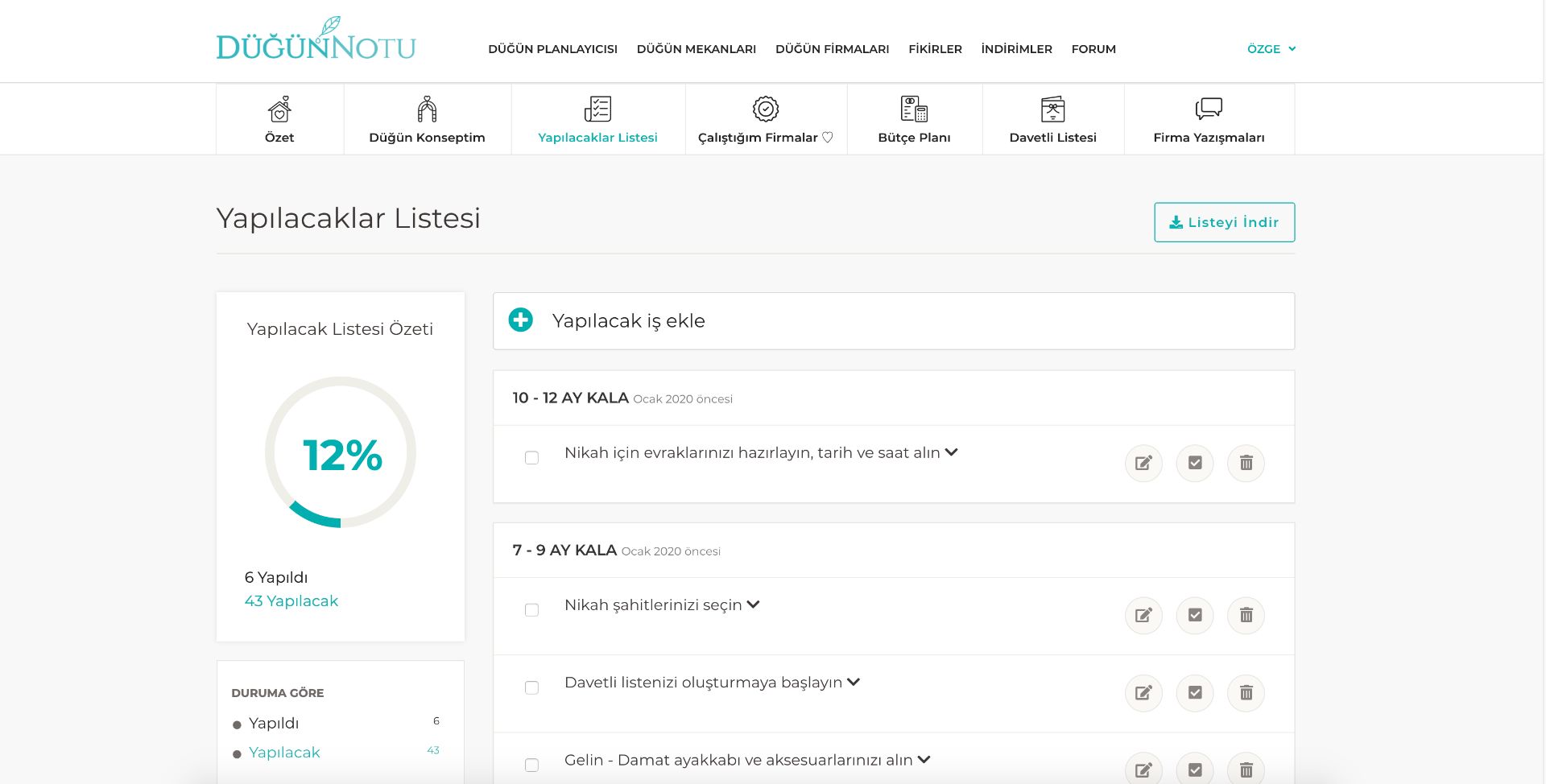Open the Davetli Listesi invitation icon

click(x=1052, y=109)
